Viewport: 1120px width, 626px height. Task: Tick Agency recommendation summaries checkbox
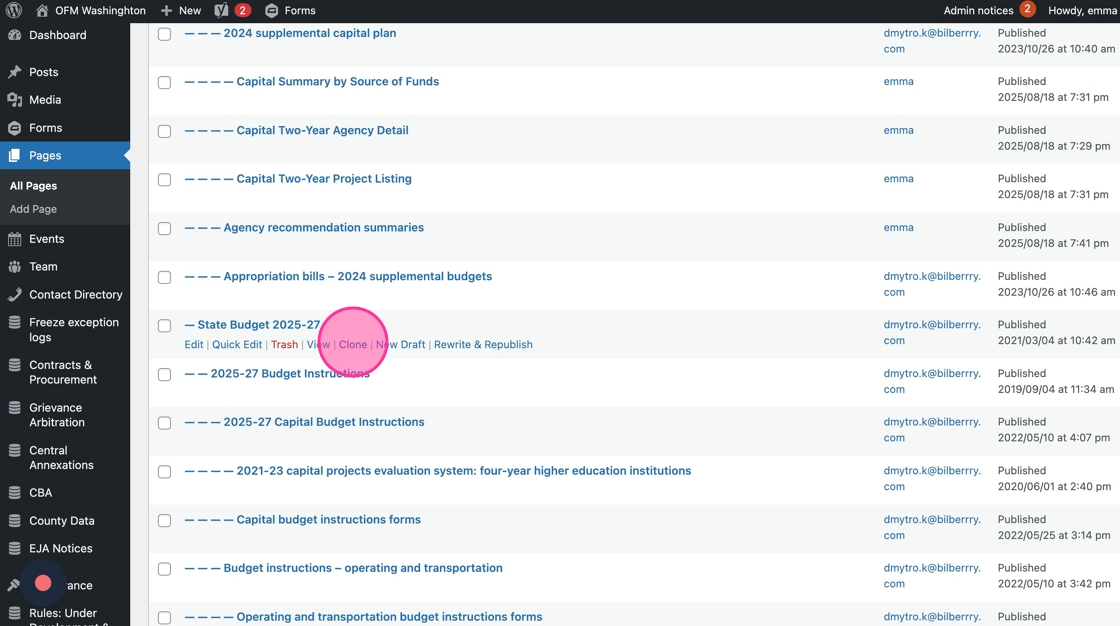(x=164, y=229)
